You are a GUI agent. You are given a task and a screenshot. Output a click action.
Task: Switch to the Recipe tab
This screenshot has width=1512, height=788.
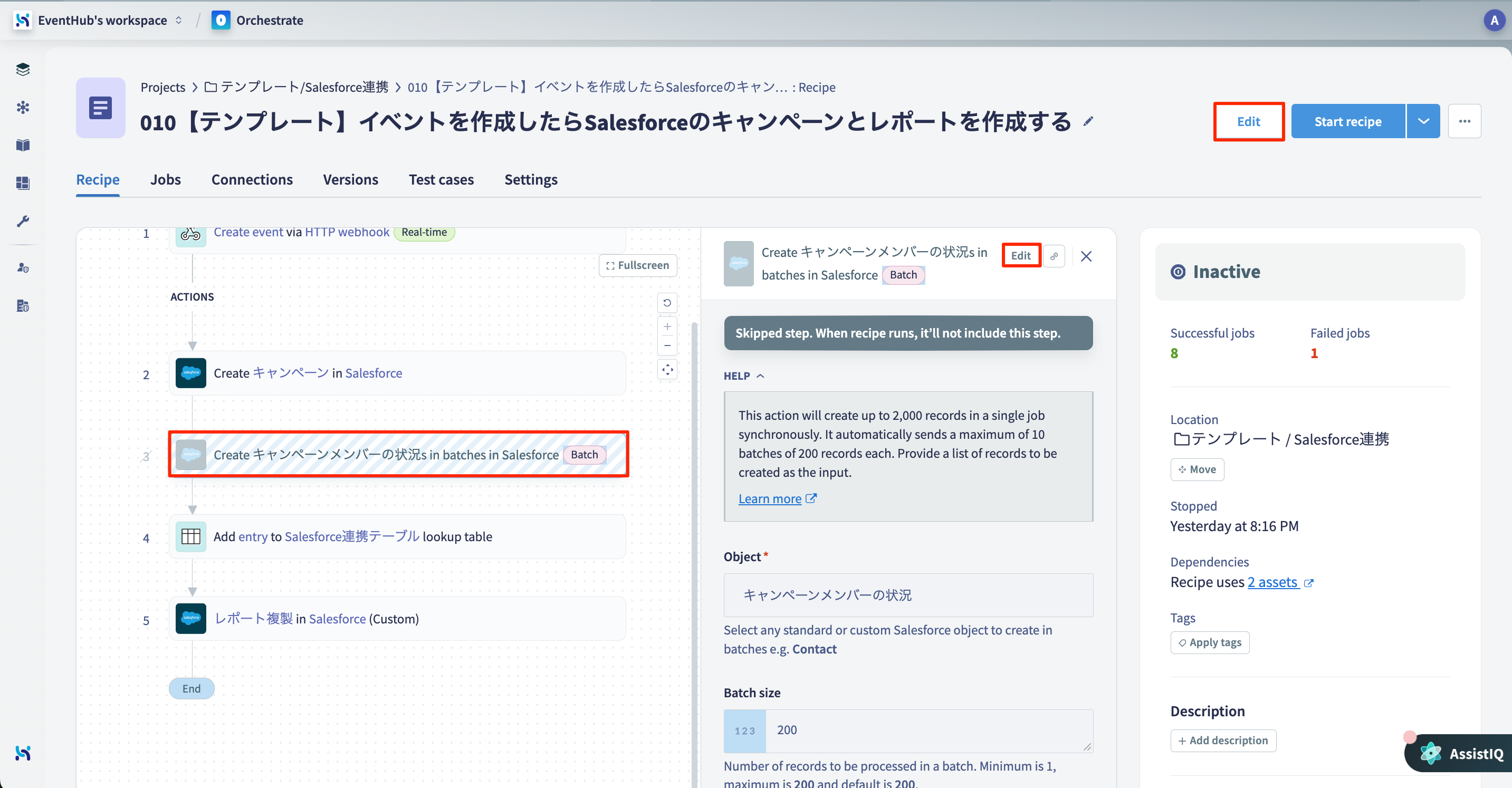click(98, 179)
